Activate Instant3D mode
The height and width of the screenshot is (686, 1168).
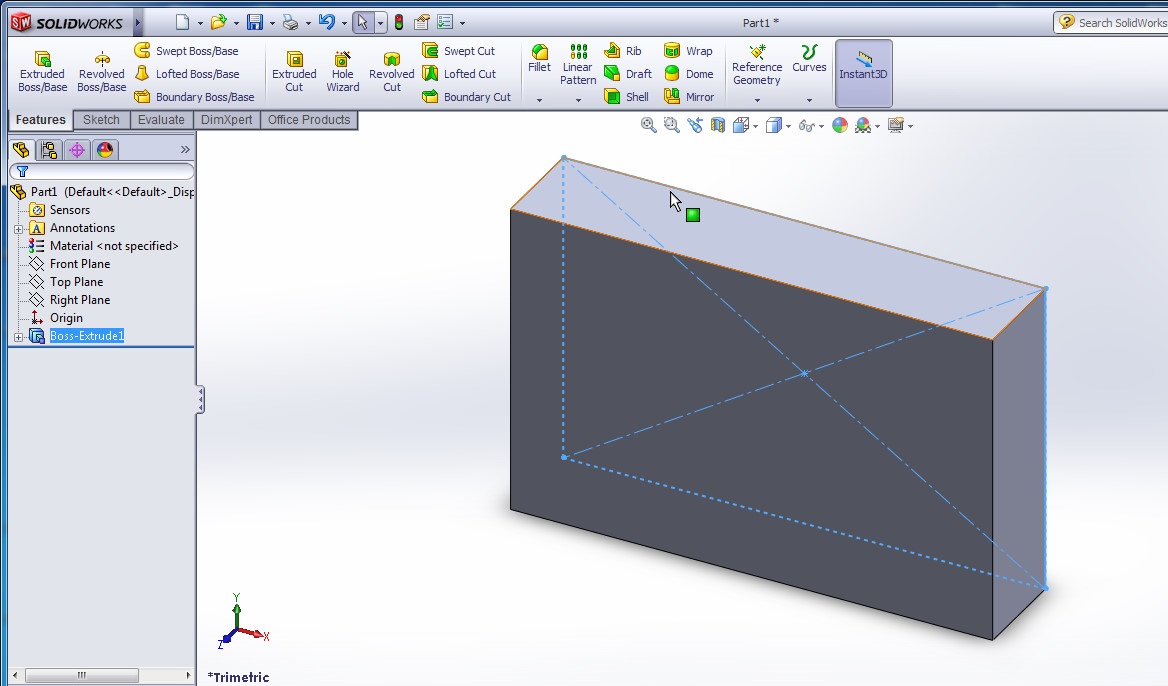[x=862, y=71]
